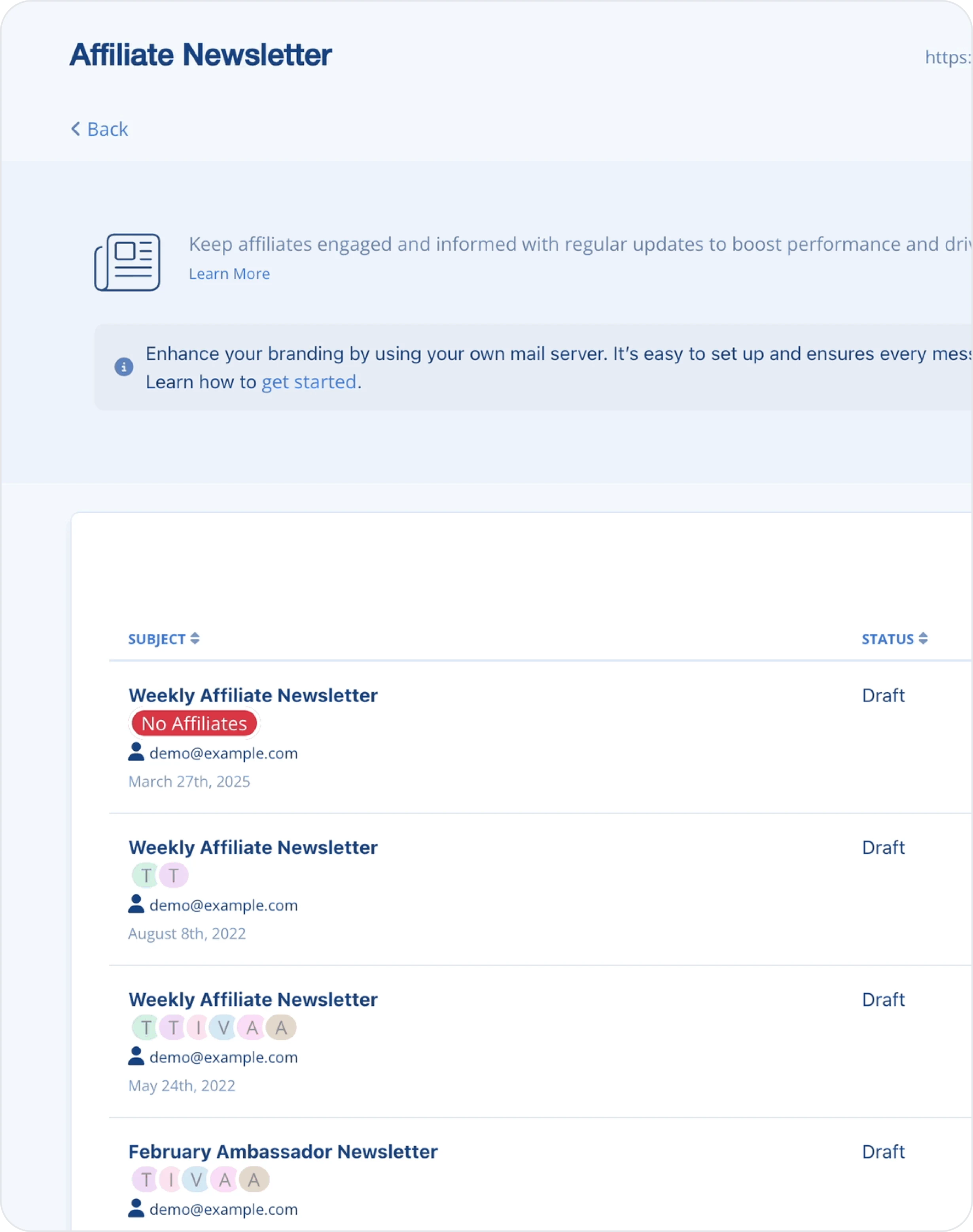Click I avatar in May 24th row
Viewport: 973px width, 1232px height.
pos(198,1028)
